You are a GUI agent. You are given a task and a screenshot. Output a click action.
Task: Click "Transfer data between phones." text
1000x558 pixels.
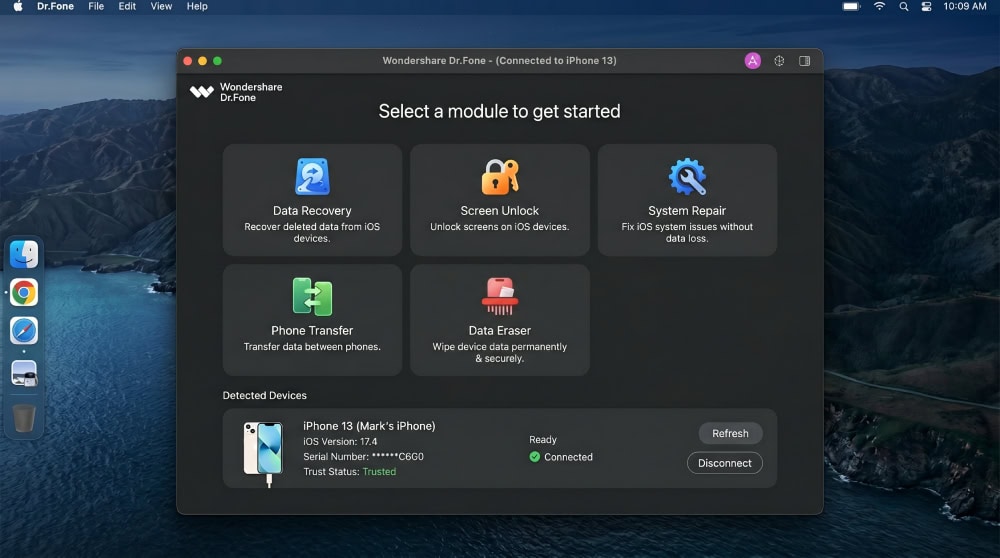pos(312,346)
